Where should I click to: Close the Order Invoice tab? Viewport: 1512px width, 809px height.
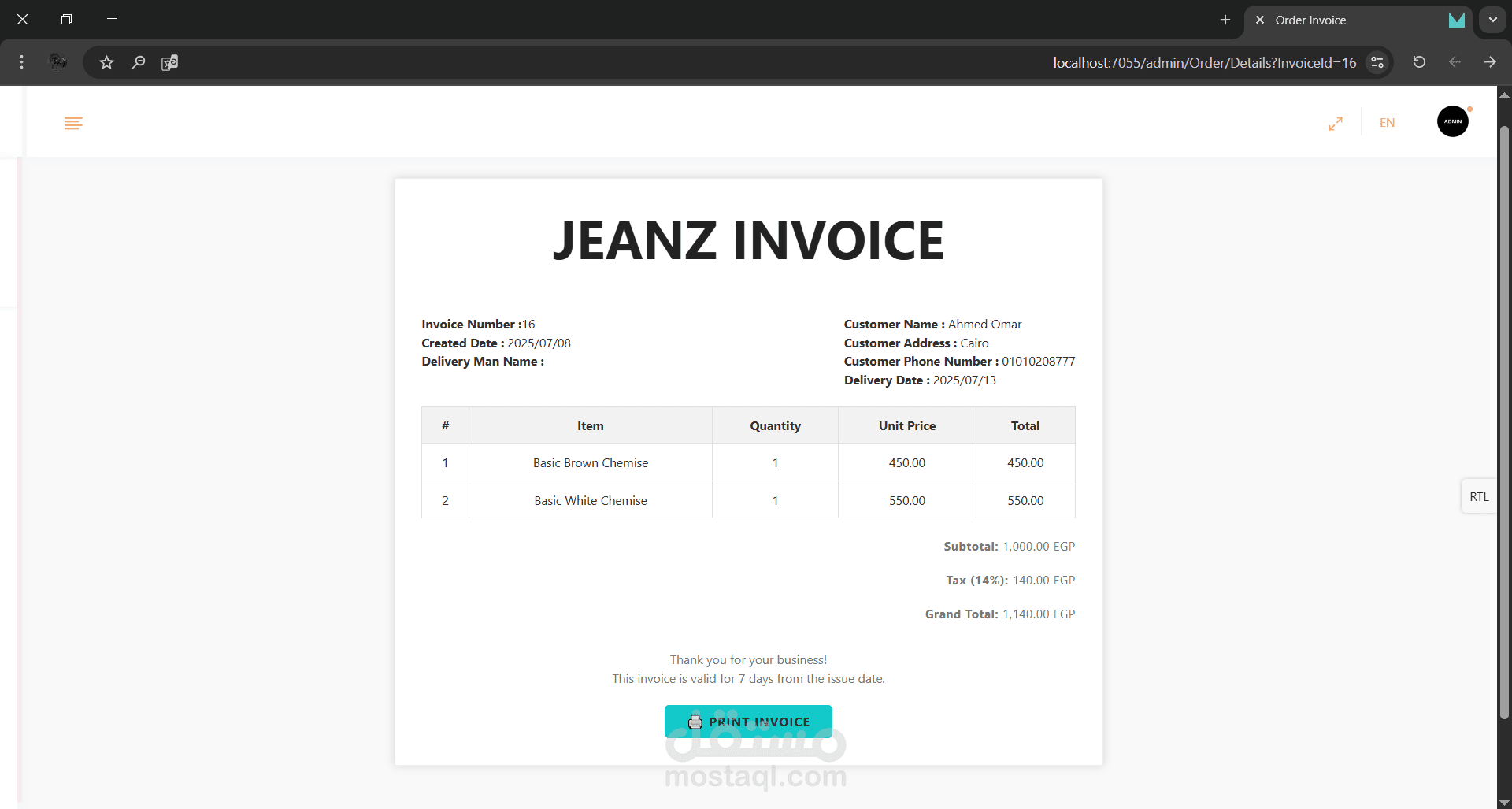click(1260, 20)
